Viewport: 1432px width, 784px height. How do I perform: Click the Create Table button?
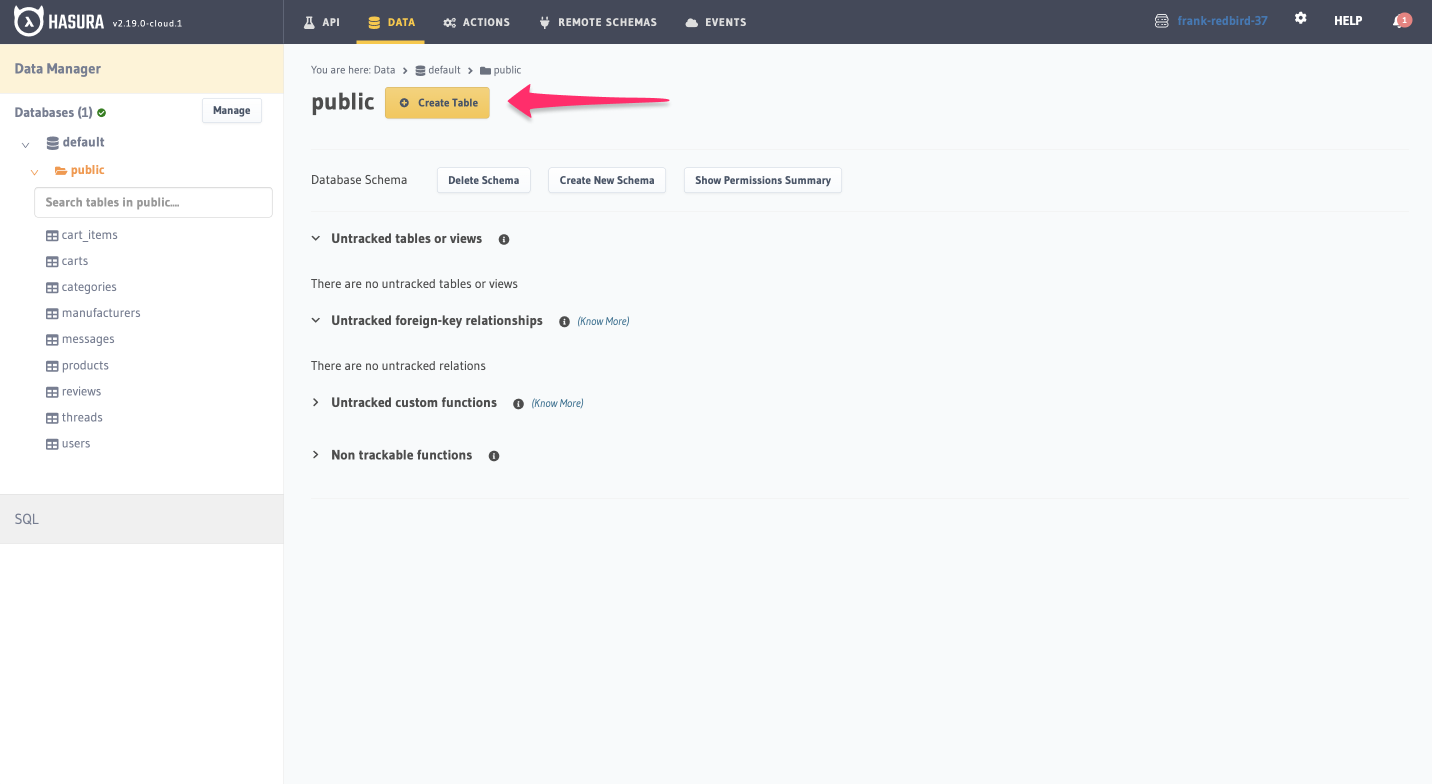pyautogui.click(x=437, y=102)
